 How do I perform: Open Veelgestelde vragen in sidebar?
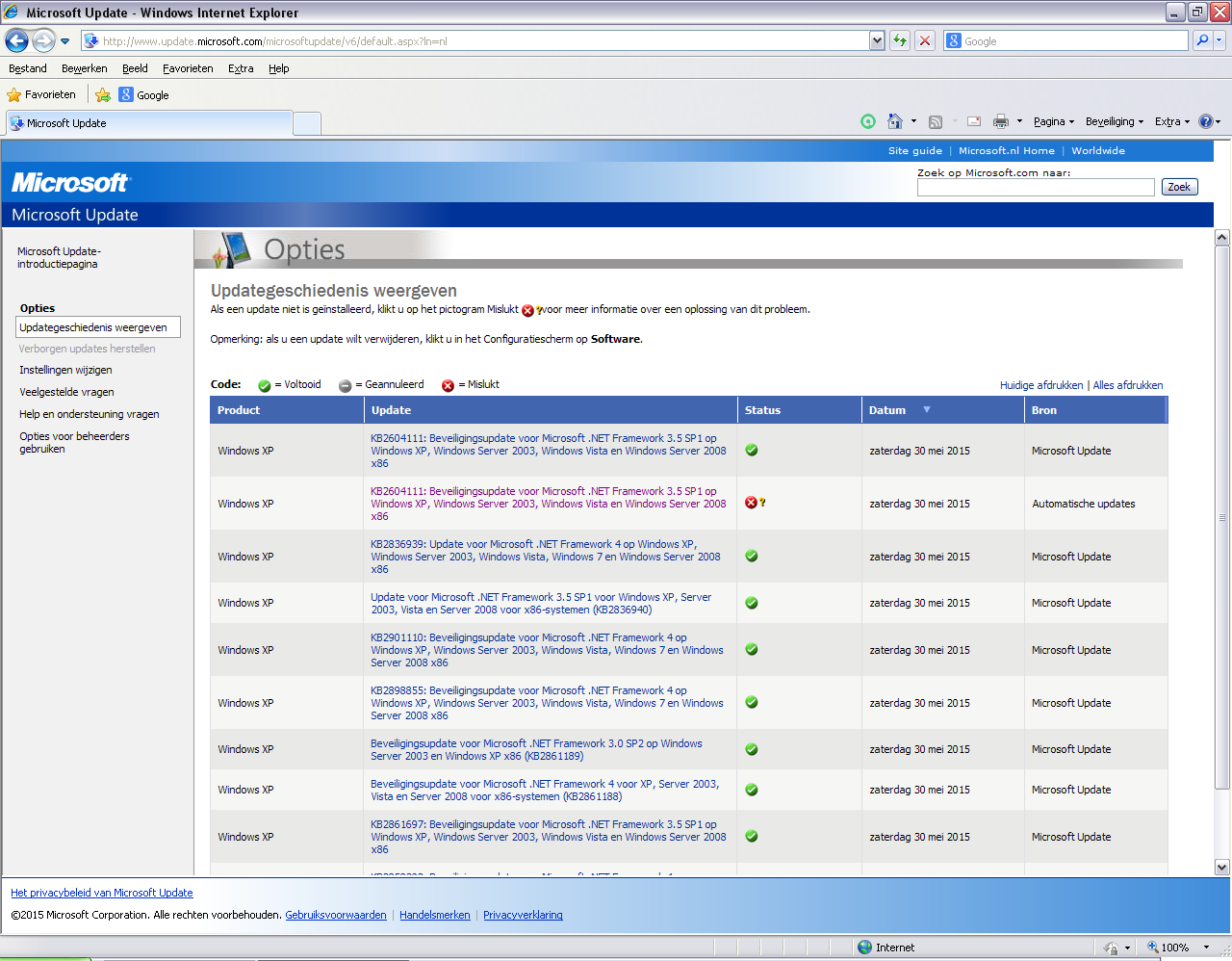tap(66, 392)
